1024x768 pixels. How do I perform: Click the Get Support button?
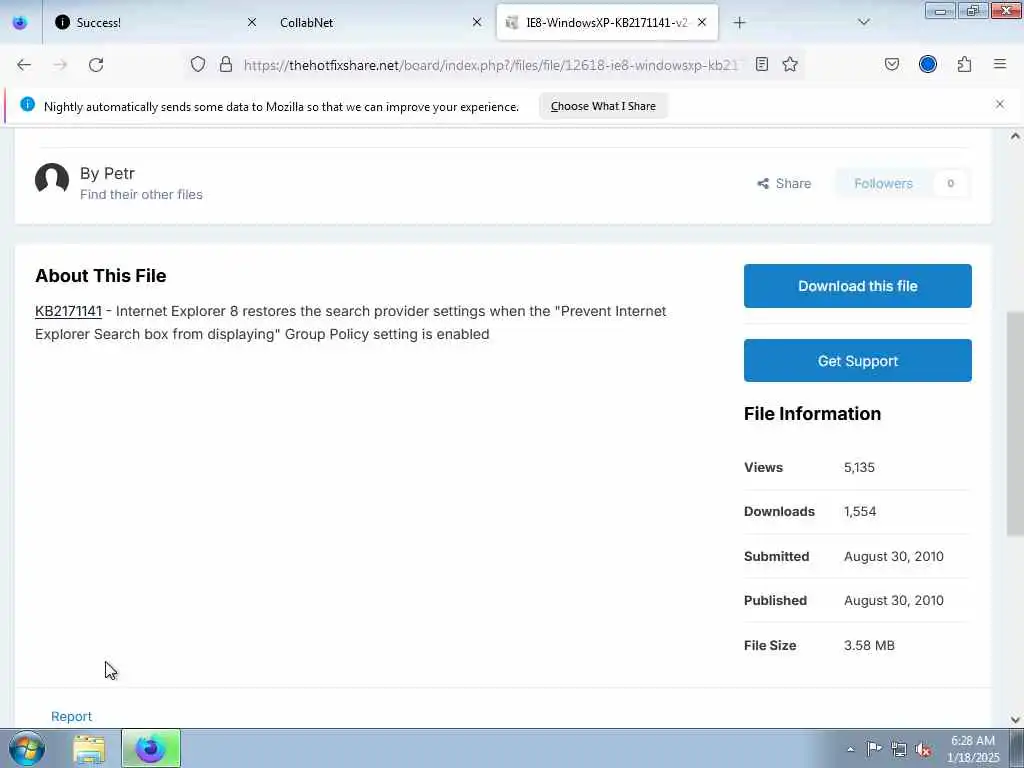pos(857,360)
